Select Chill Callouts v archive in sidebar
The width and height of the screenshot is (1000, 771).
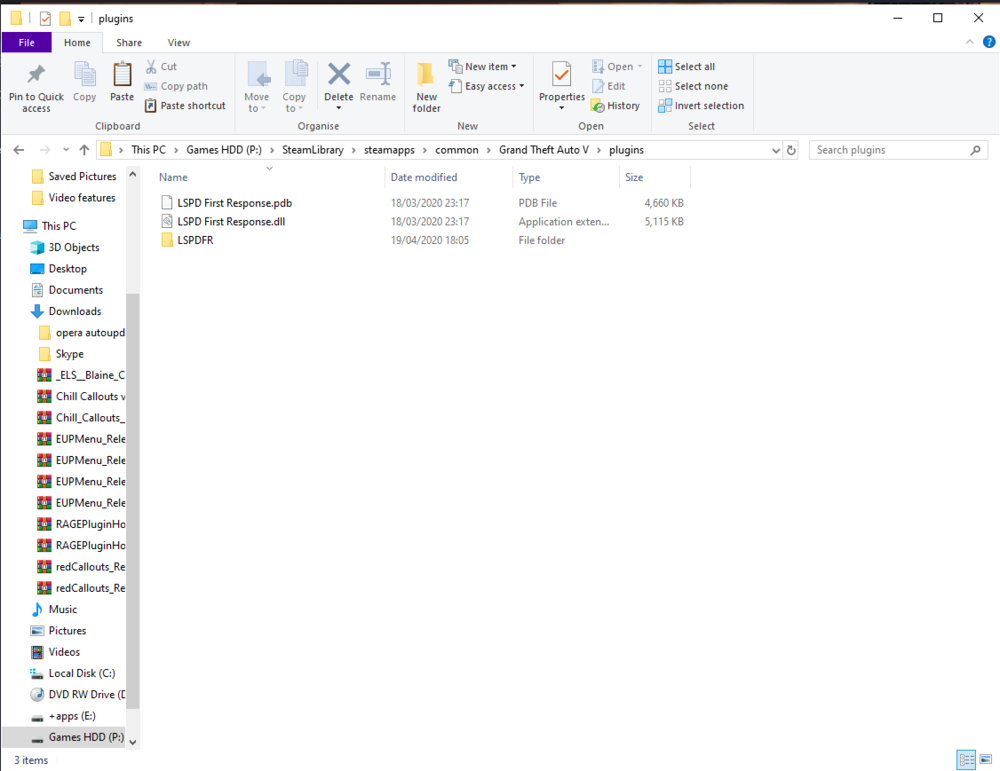pyautogui.click(x=90, y=396)
